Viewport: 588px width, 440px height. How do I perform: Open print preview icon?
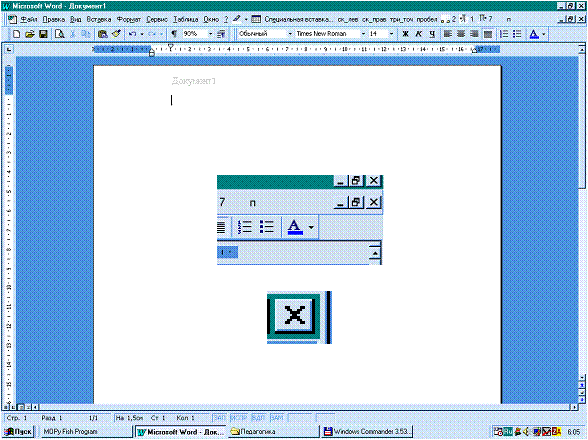click(x=59, y=34)
